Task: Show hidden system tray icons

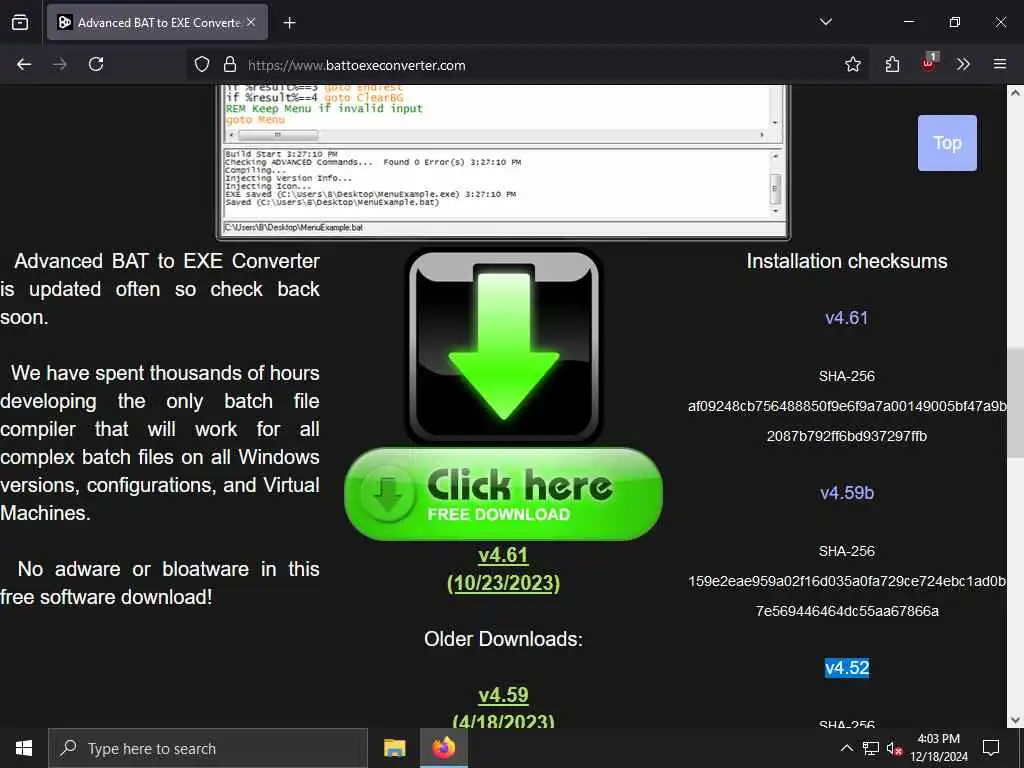Action: coord(846,748)
